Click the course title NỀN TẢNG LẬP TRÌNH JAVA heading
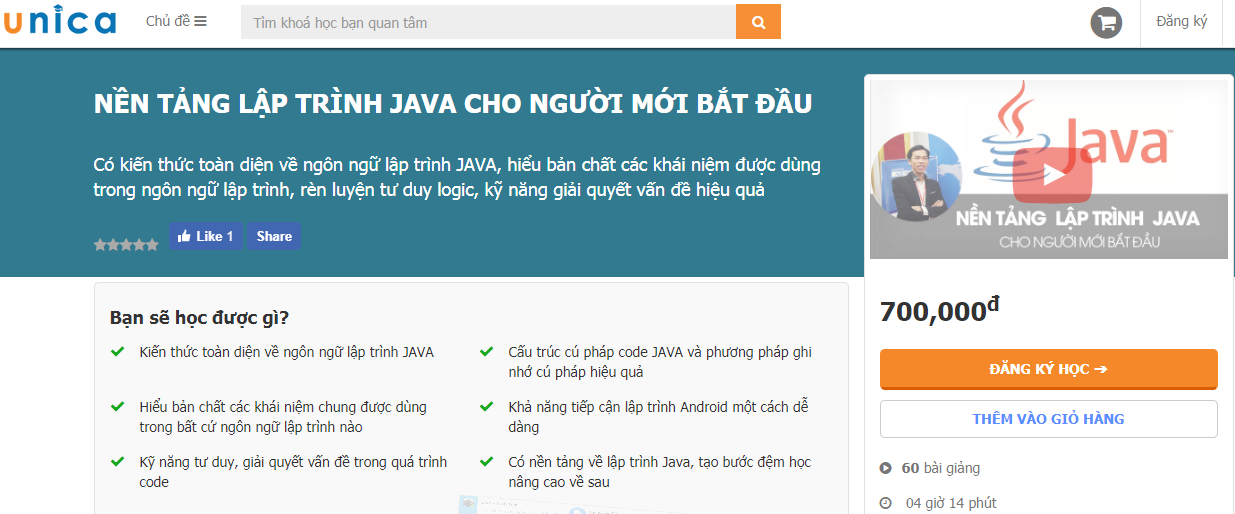Viewport: 1235px width, 514px height. (x=453, y=104)
